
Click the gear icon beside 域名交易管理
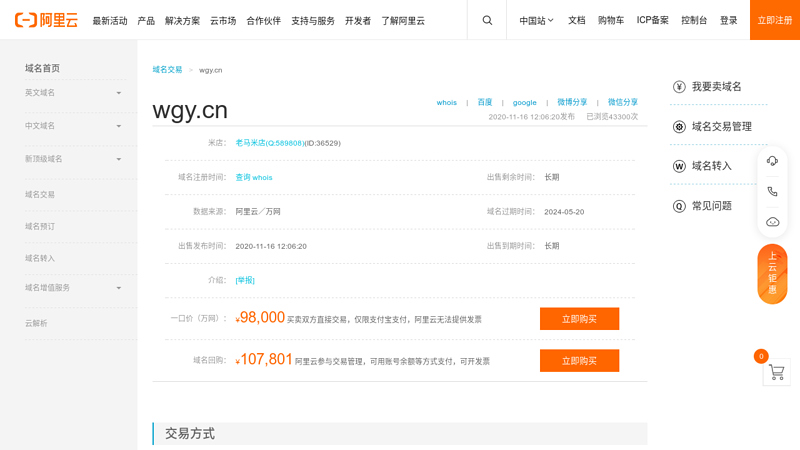679,127
